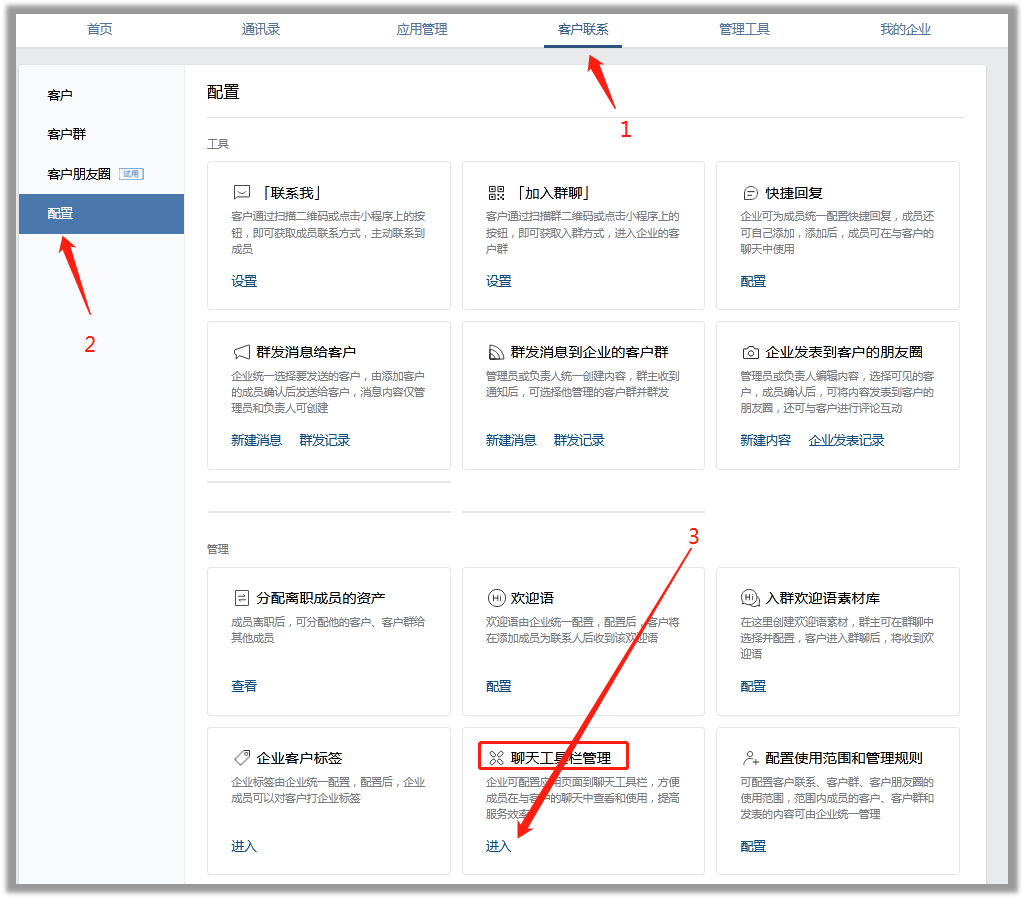Click the 工具 section label
This screenshot has height=899, width=1024.
218,144
